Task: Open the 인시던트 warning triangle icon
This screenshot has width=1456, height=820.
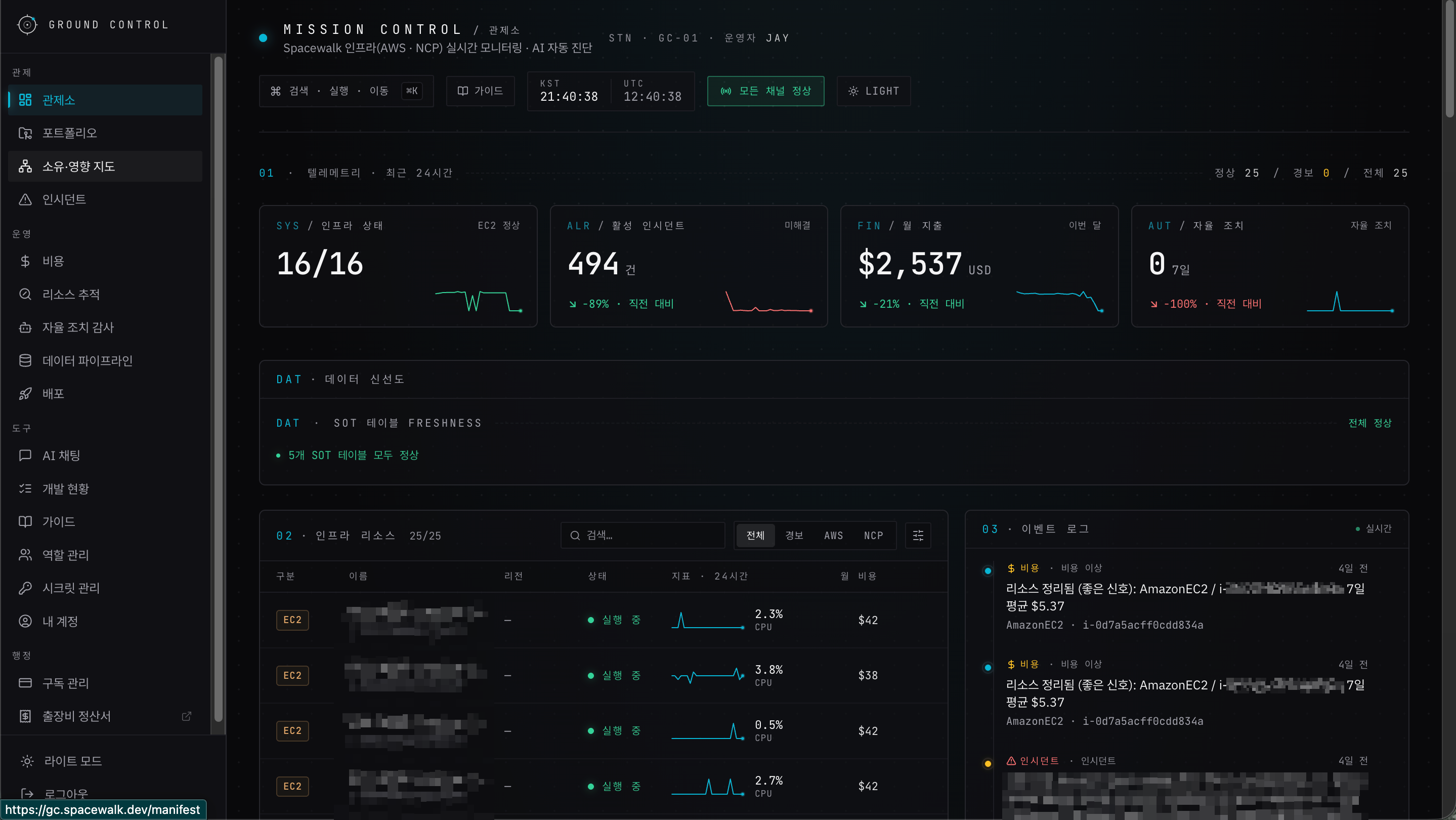Action: coord(25,199)
